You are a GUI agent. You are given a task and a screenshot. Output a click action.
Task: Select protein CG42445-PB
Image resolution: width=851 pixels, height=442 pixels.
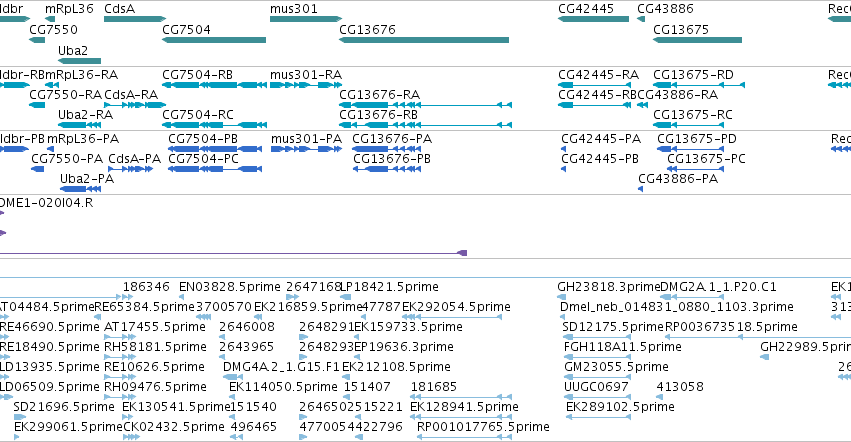[x=600, y=159]
